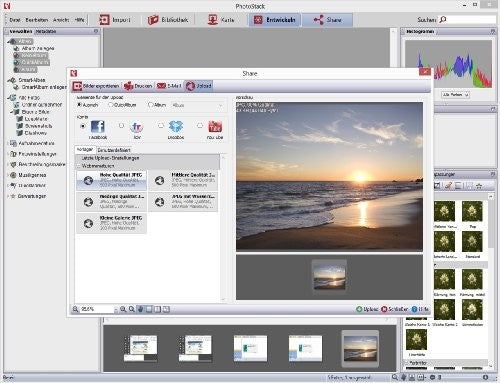500x383 pixels.
Task: Click the Schließen button in Share dialog
Action: pos(395,309)
